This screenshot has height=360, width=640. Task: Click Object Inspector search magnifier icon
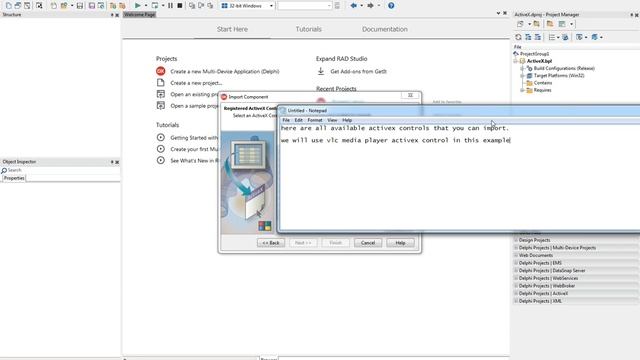[4, 170]
